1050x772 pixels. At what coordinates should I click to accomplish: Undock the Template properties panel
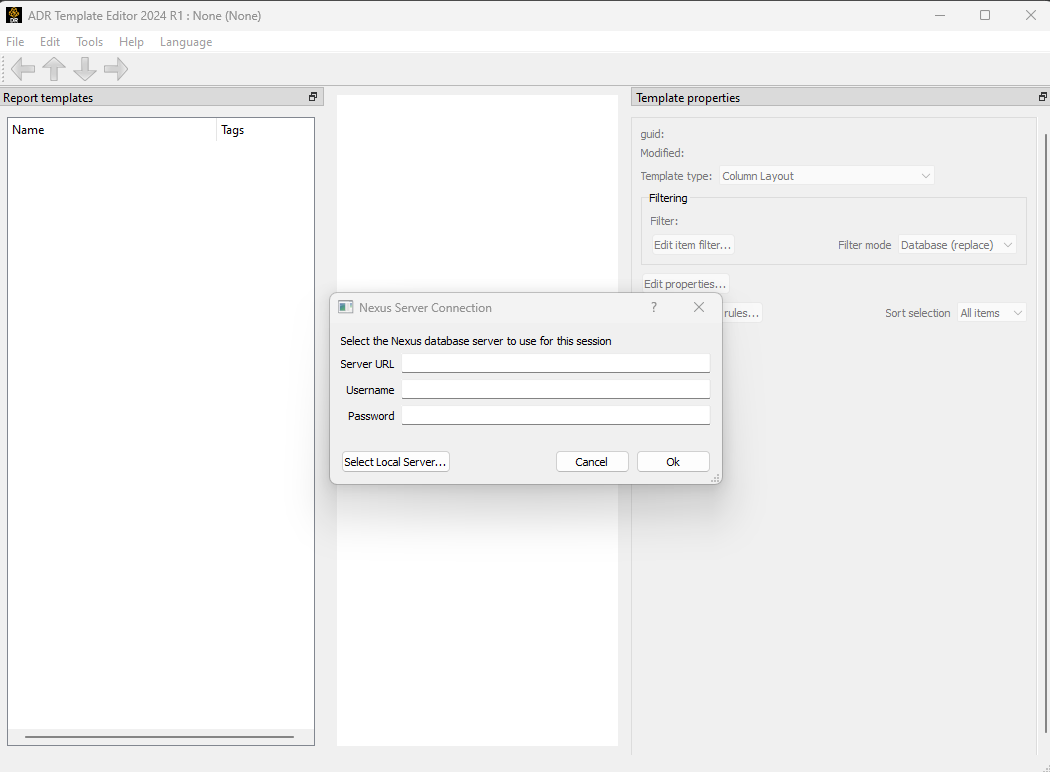tap(1043, 97)
